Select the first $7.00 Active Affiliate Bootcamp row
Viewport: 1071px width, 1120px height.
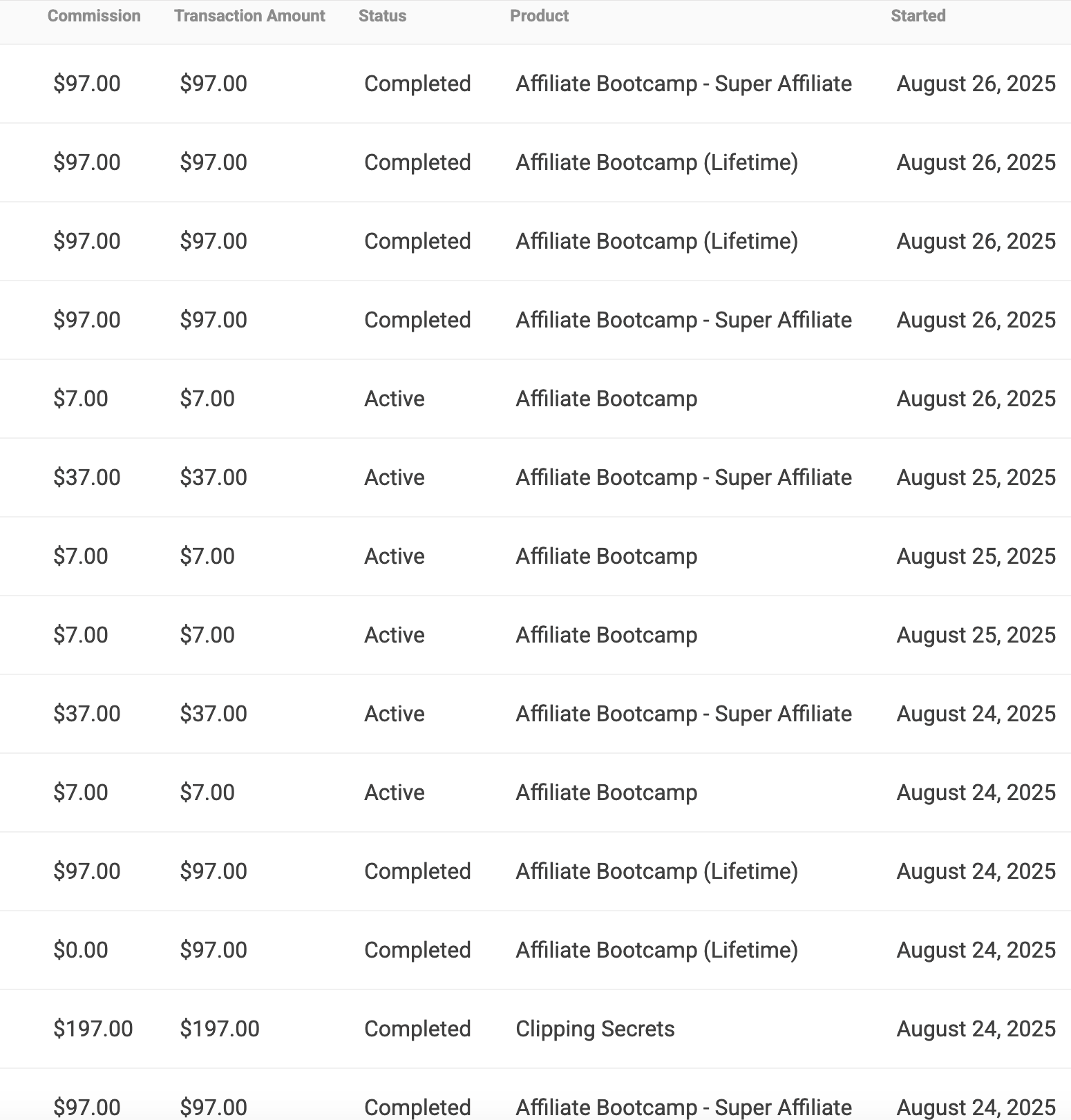[x=535, y=399]
